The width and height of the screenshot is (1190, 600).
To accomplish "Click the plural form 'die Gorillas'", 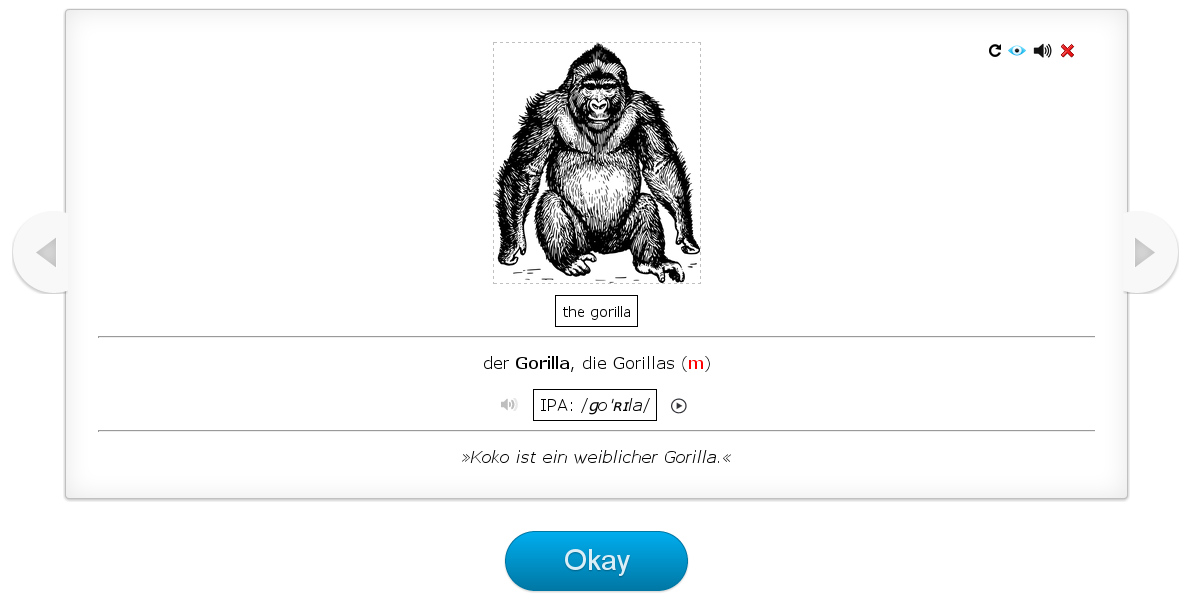I will (628, 363).
